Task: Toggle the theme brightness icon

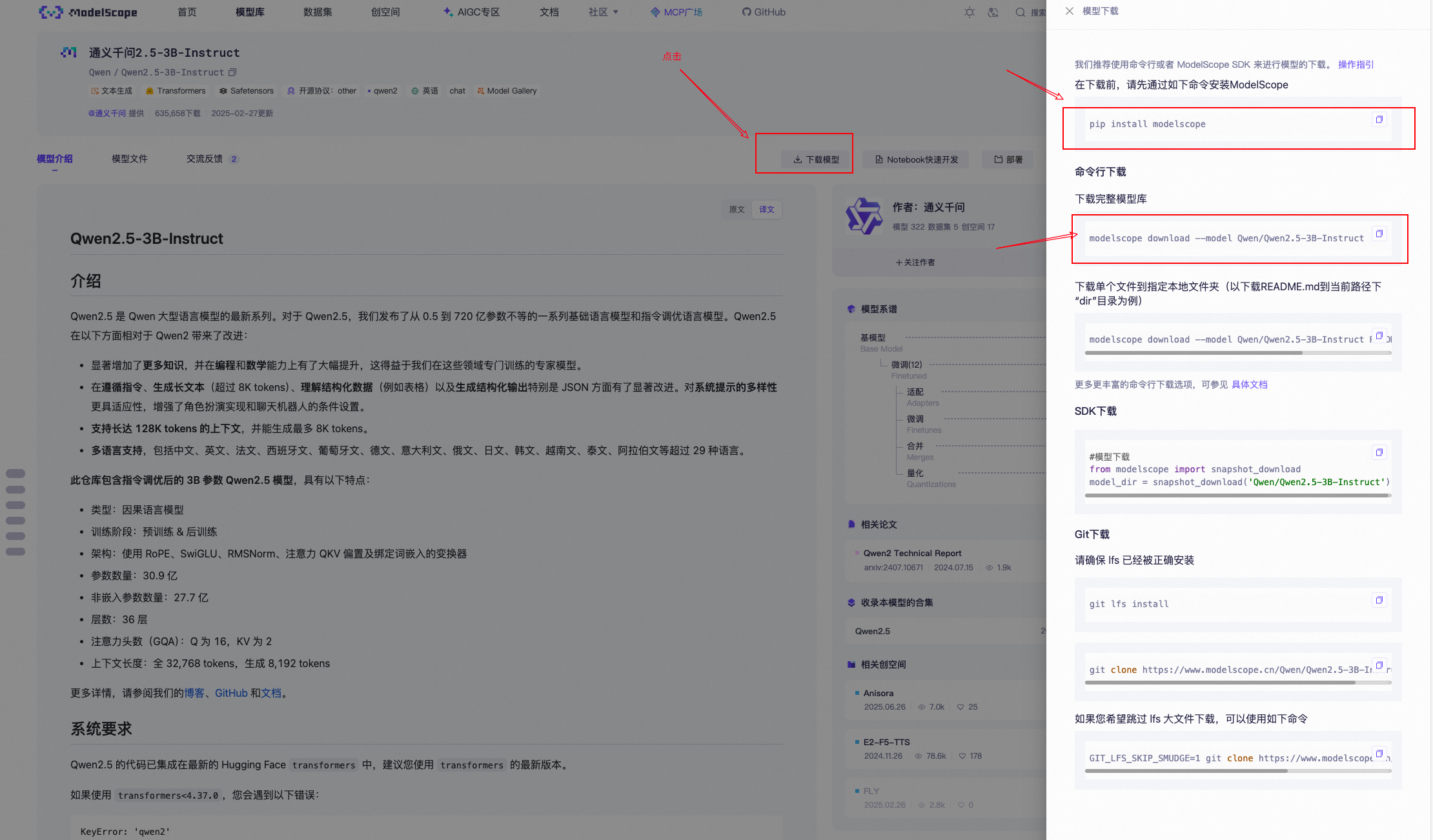Action: (970, 12)
